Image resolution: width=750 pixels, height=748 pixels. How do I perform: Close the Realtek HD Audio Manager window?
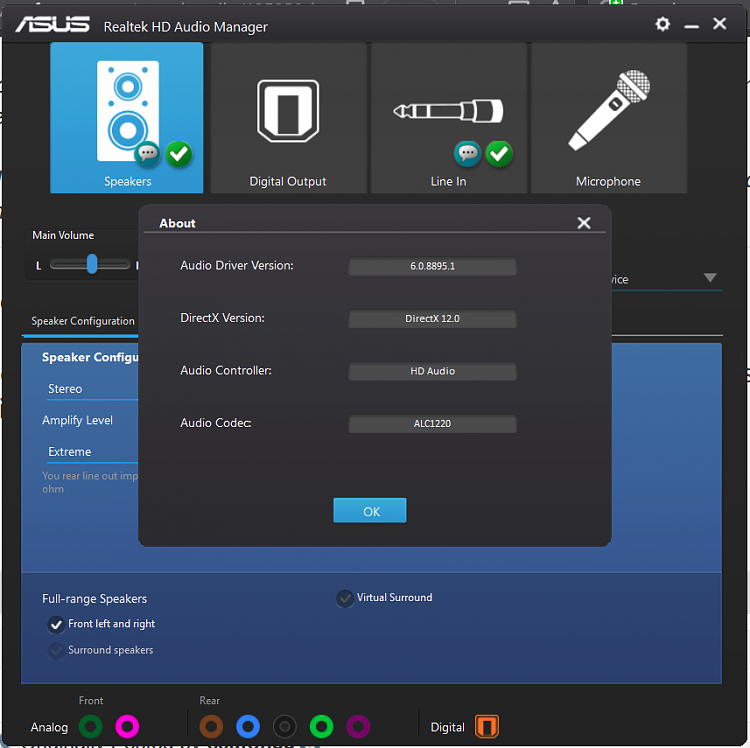pyautogui.click(x=719, y=24)
